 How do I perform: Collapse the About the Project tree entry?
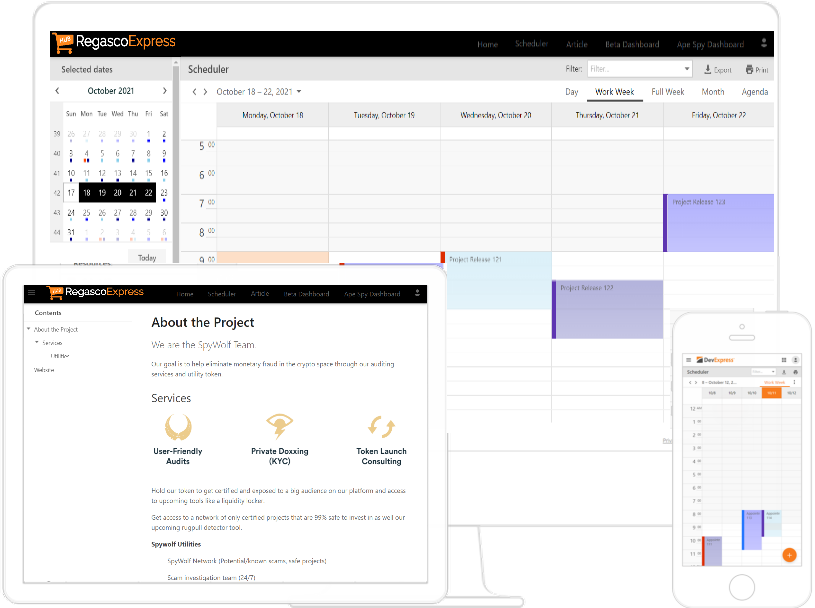click(x=28, y=329)
